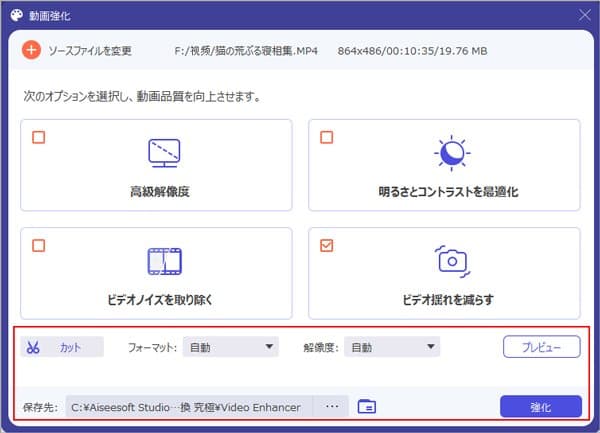Click the 明るさとコントラストを最適化 label
The width and height of the screenshot is (600, 433).
pyautogui.click(x=448, y=191)
